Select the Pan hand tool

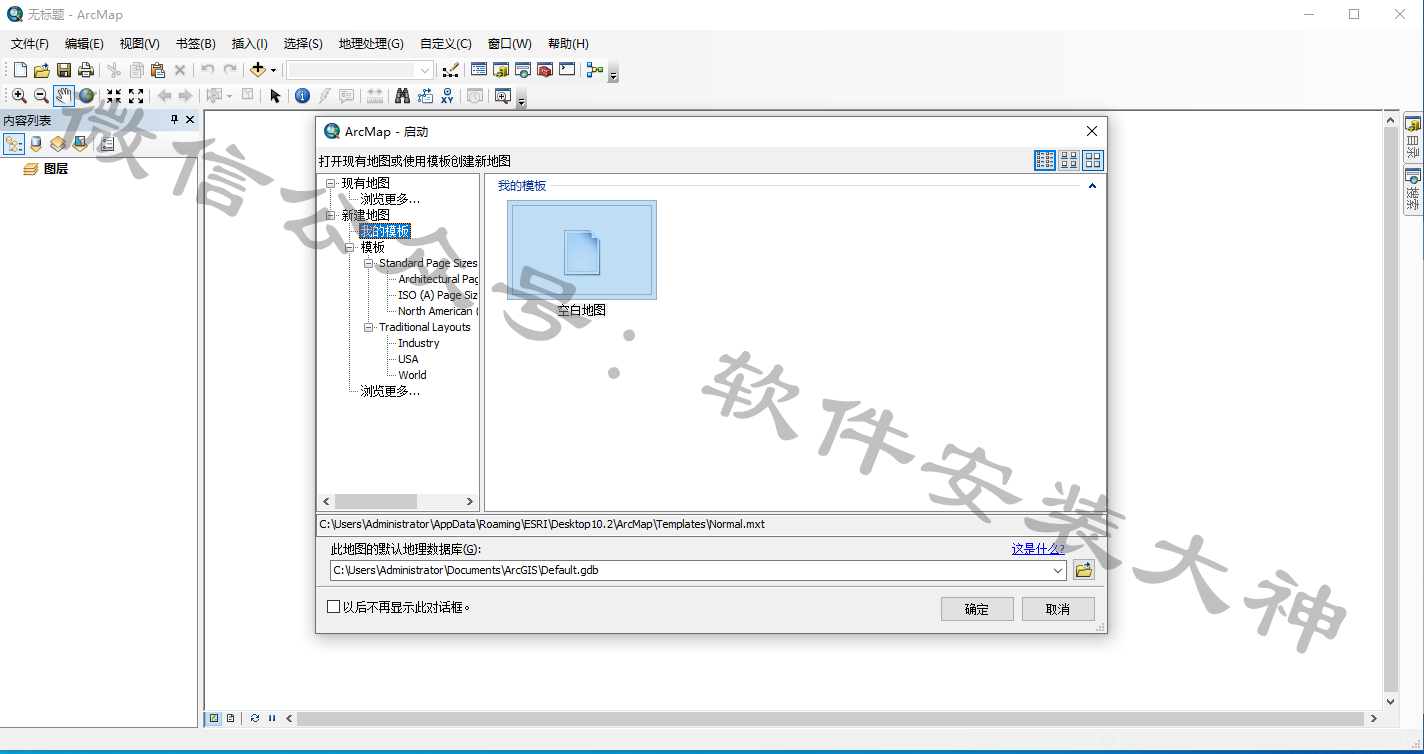tap(64, 96)
